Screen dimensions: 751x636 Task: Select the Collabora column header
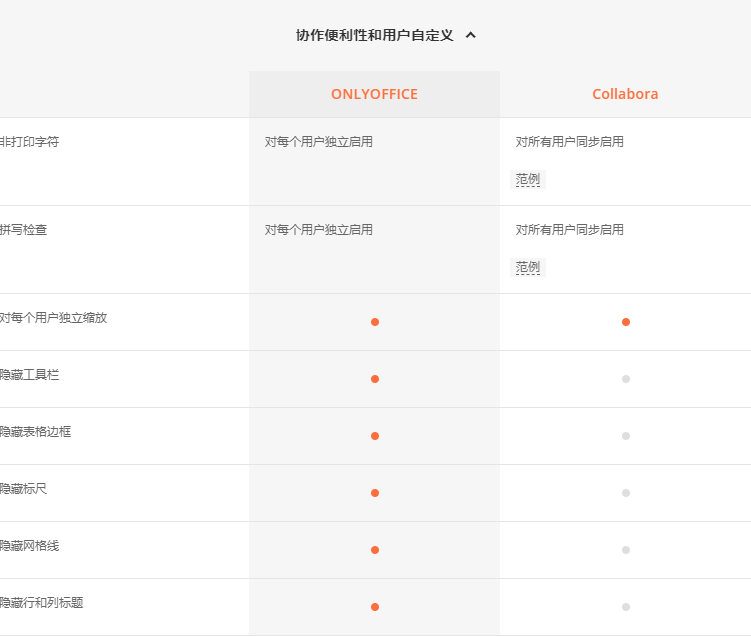point(625,94)
